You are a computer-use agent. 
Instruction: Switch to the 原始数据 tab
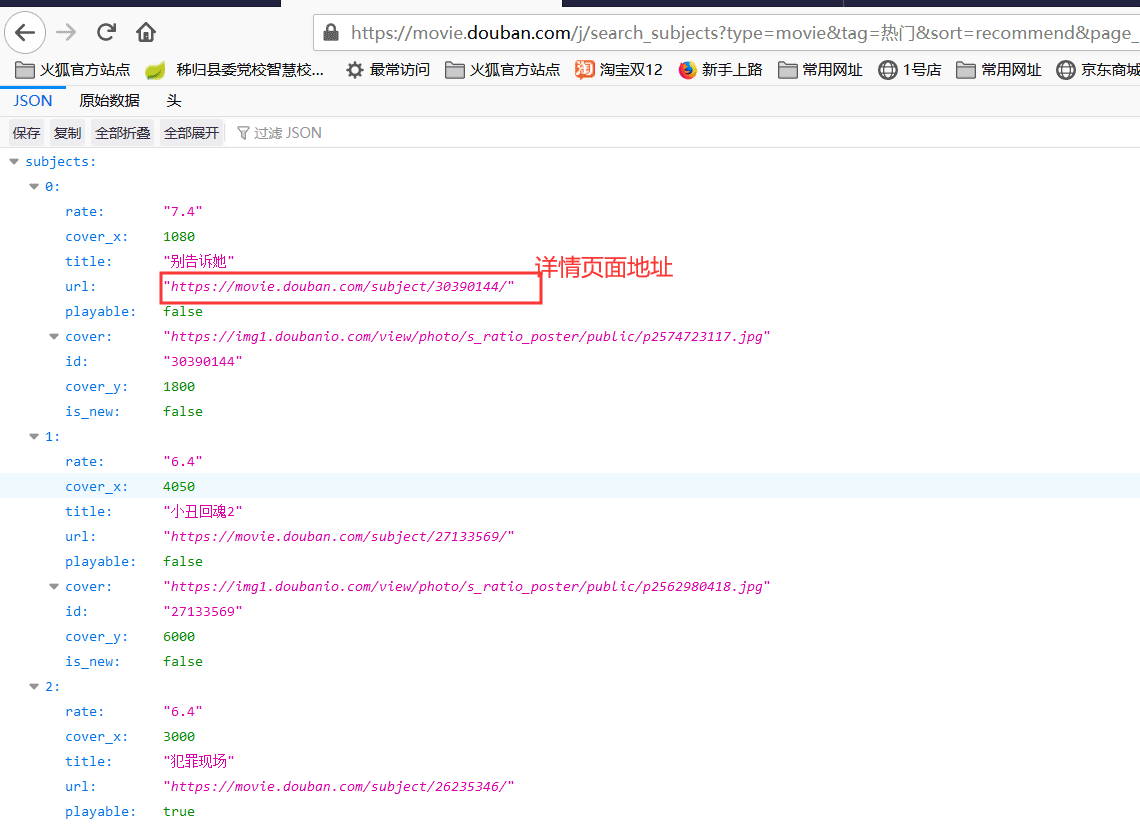pos(109,100)
